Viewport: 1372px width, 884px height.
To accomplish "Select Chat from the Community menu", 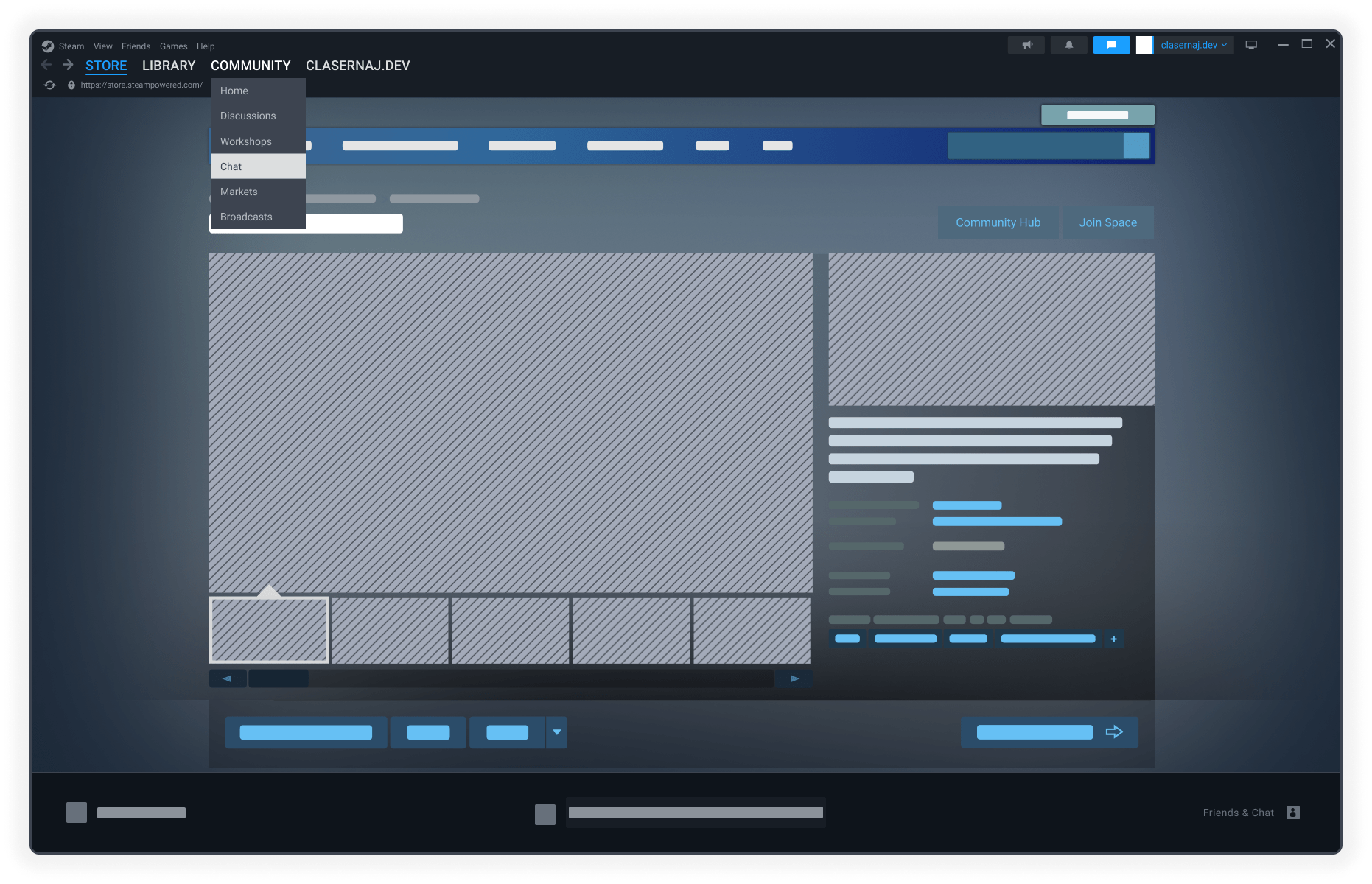I will tap(230, 166).
